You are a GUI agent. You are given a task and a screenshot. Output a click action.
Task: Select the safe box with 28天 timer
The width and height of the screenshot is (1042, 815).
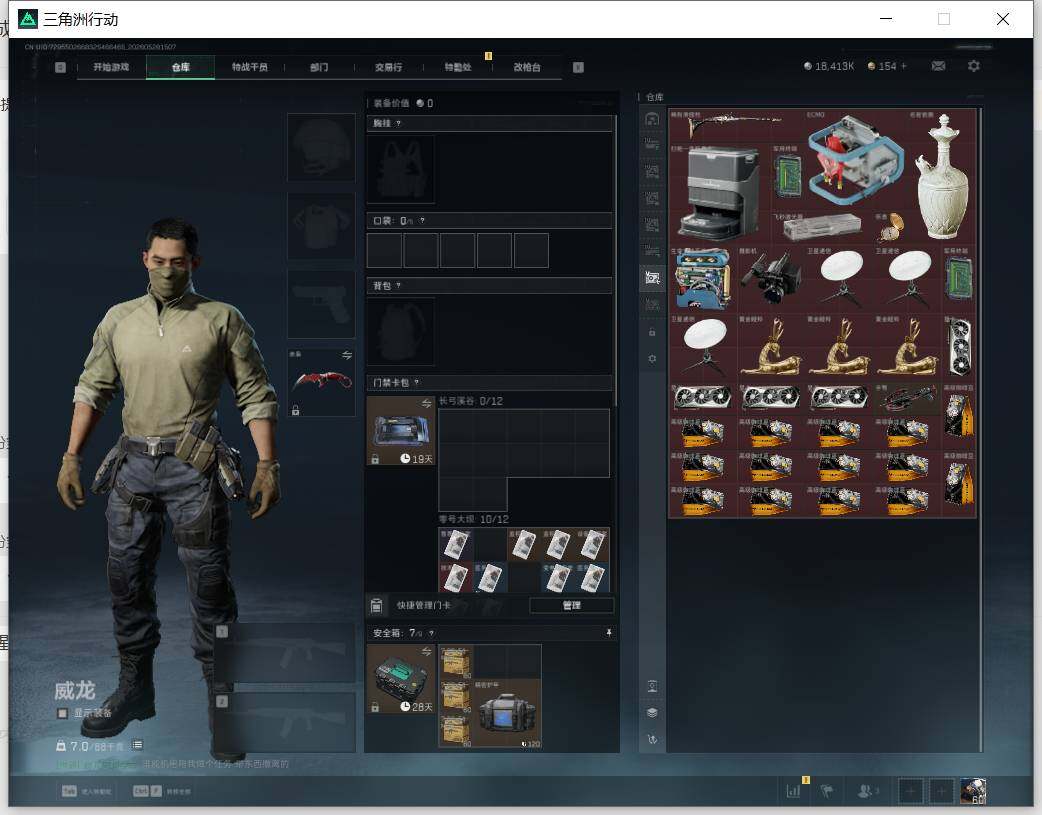point(401,679)
